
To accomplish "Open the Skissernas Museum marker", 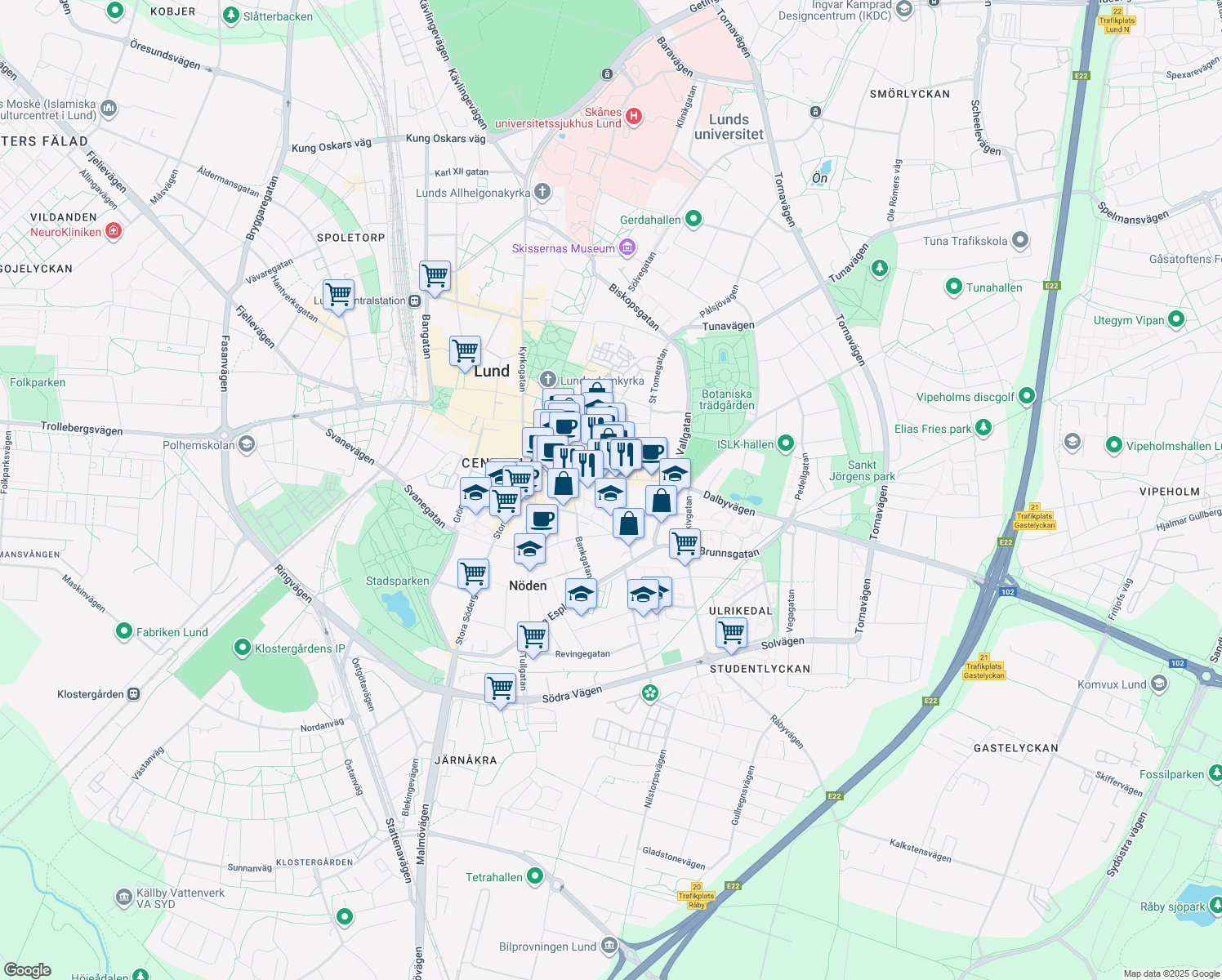I will [627, 247].
